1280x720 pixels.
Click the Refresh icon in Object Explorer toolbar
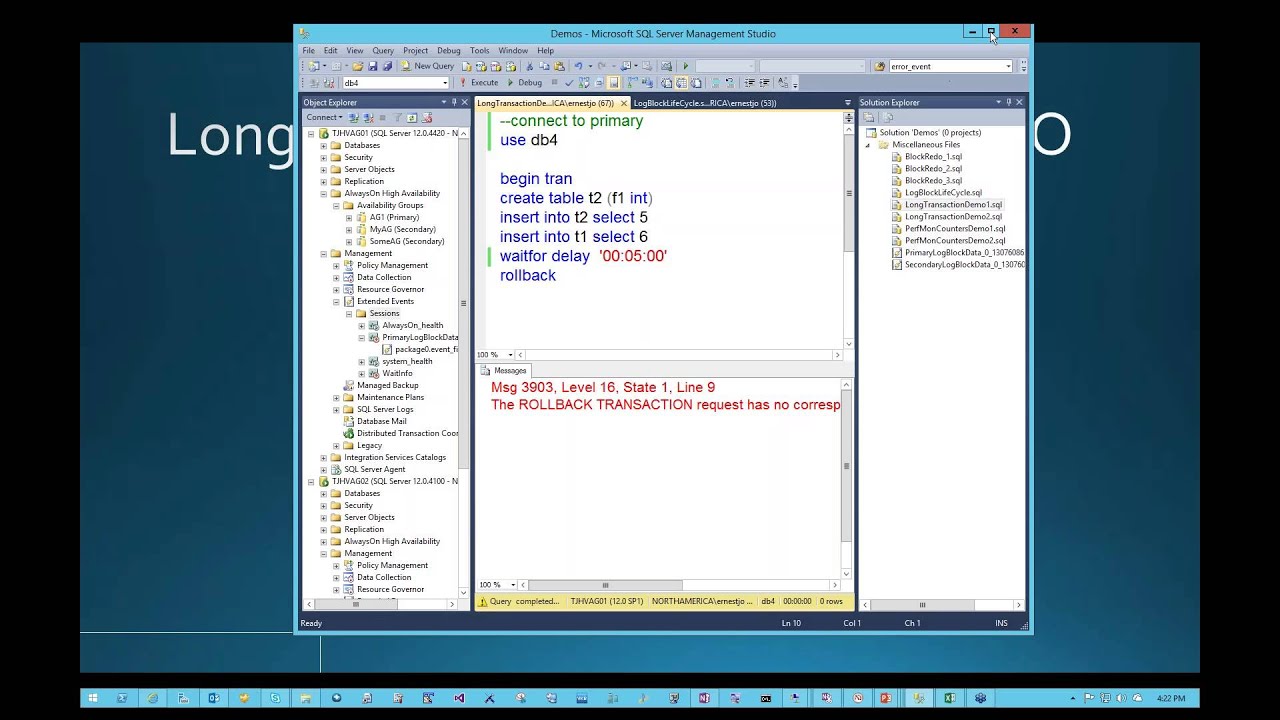(x=411, y=118)
